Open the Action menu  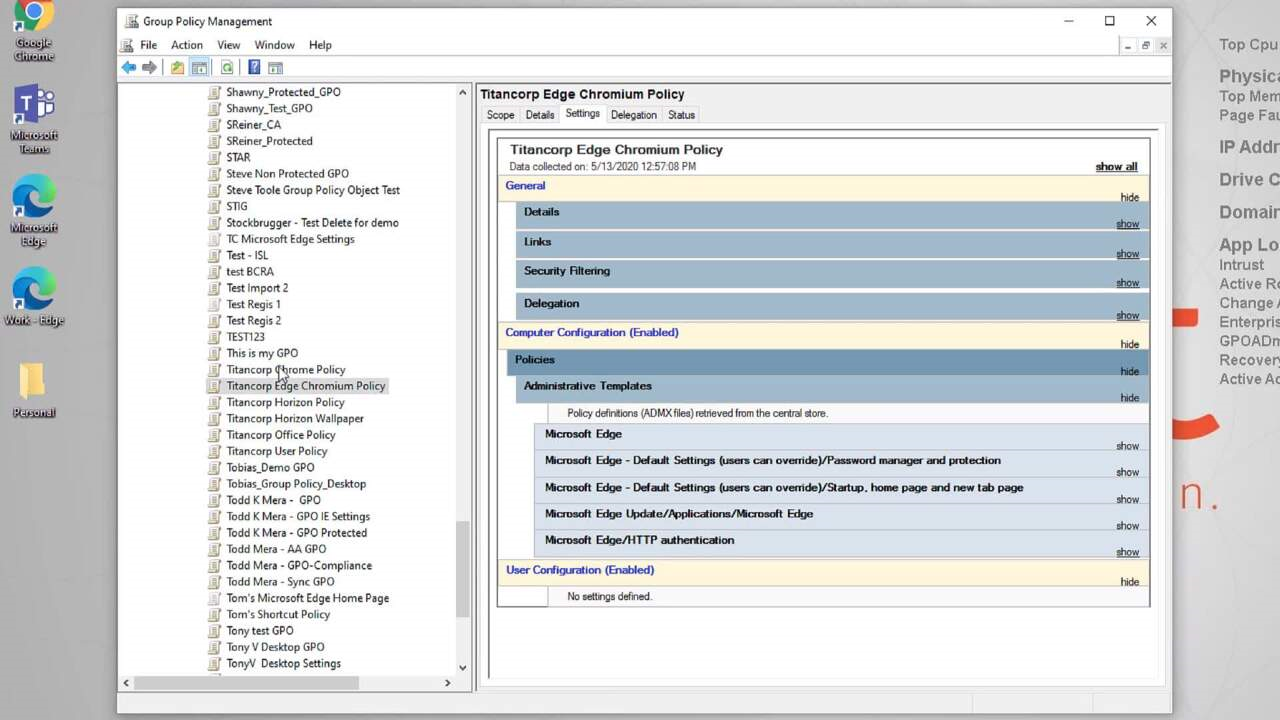pyautogui.click(x=186, y=44)
